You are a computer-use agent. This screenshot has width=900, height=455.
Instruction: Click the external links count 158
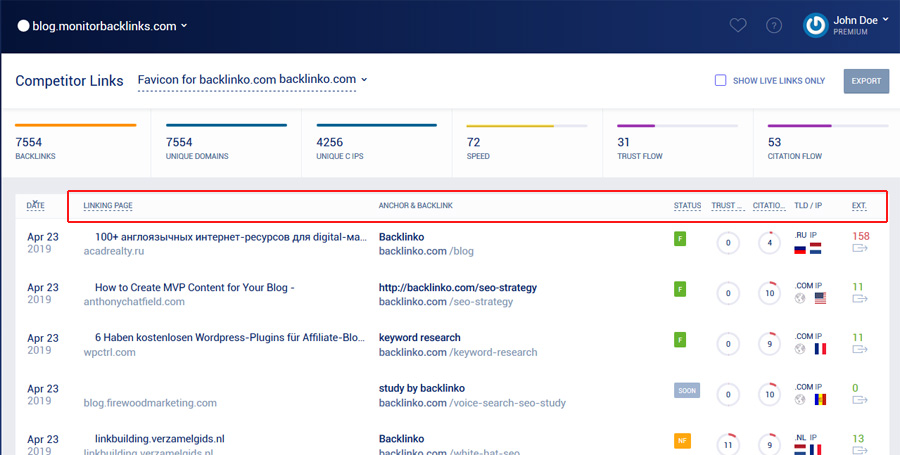coord(860,236)
